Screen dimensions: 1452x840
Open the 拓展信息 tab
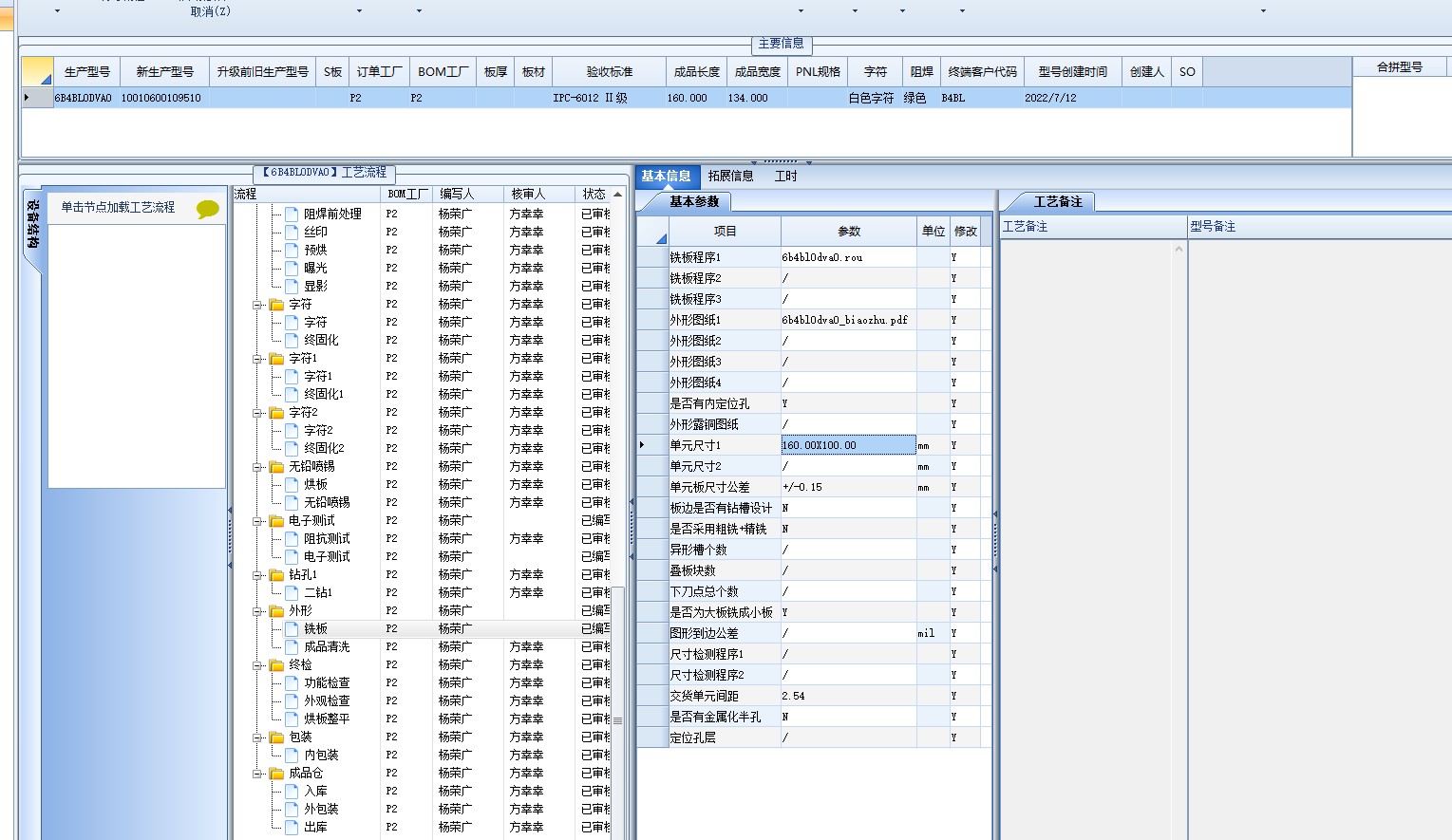[x=730, y=177]
